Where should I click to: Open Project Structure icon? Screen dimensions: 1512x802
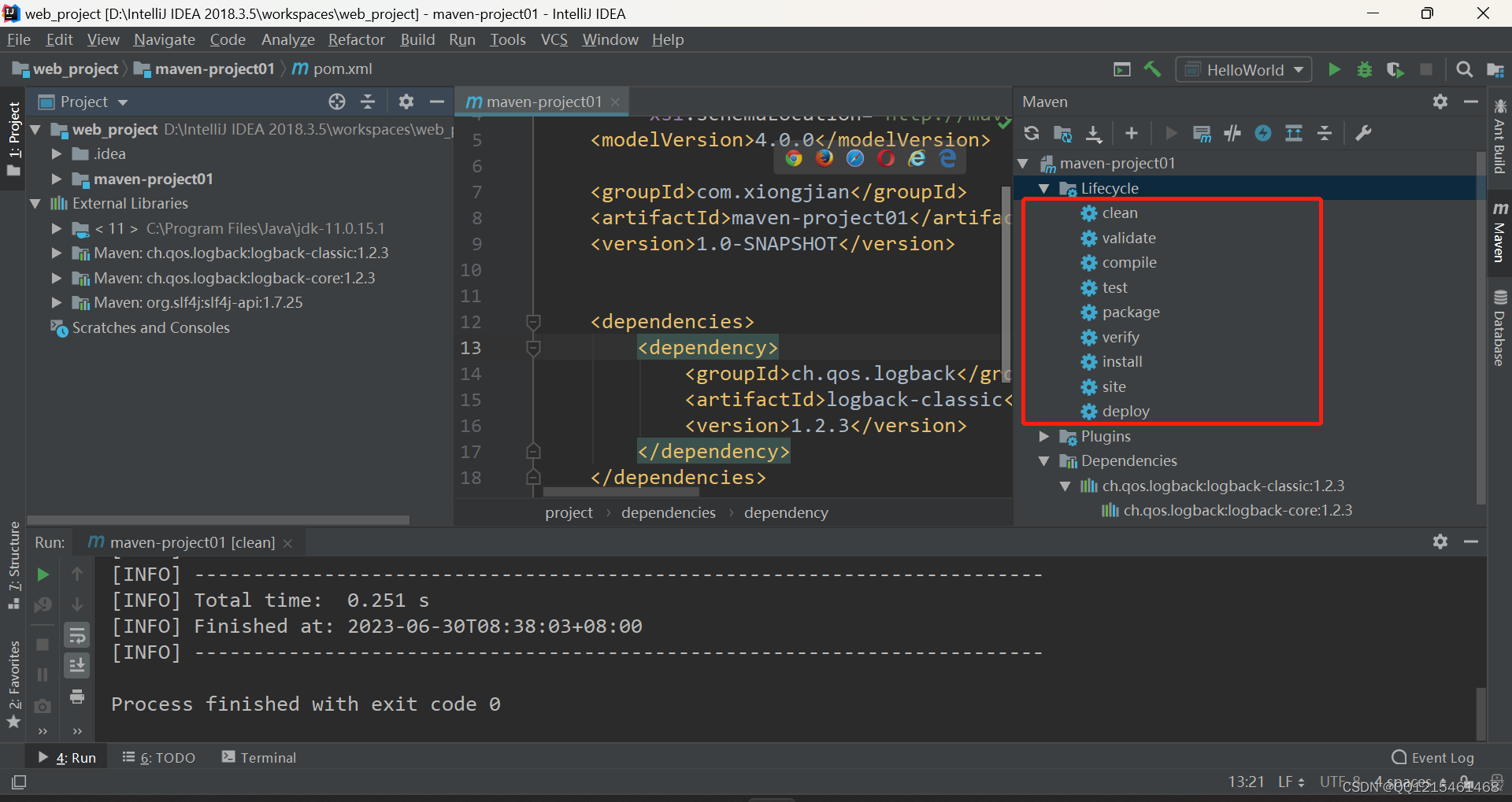[x=1495, y=69]
